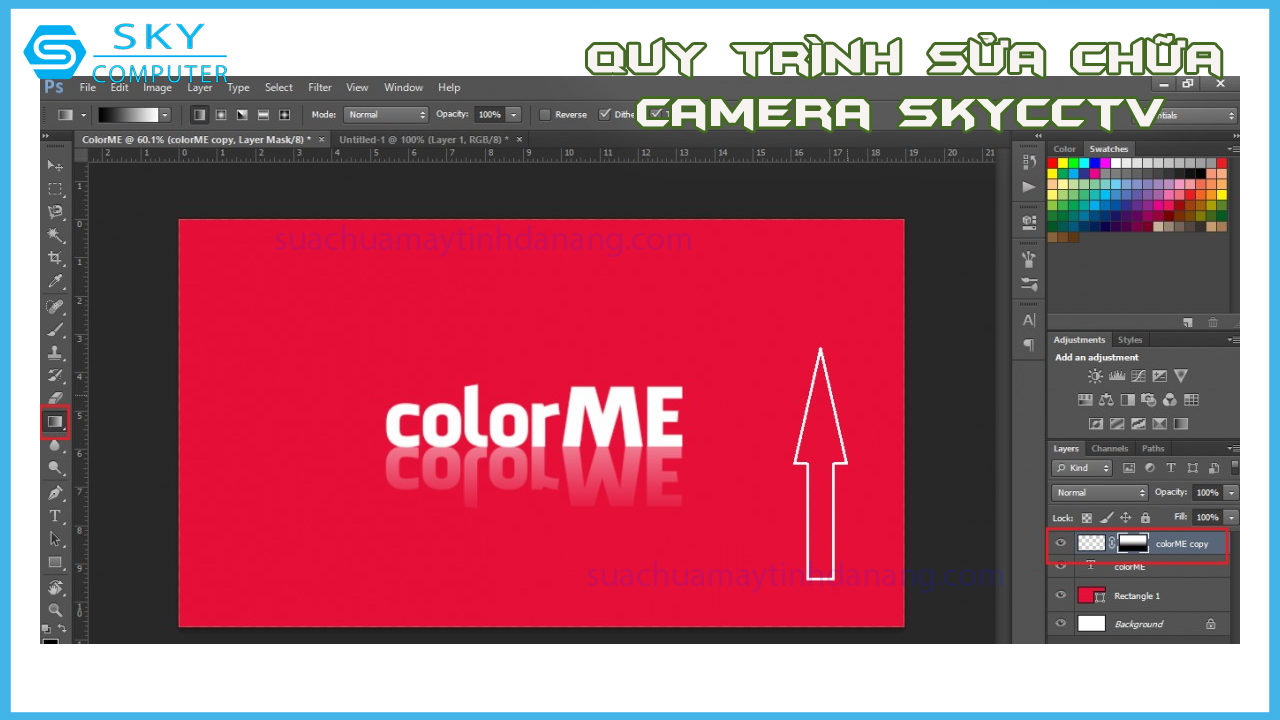Viewport: 1280px width, 720px height.
Task: Select the Crop tool
Action: coord(55,258)
